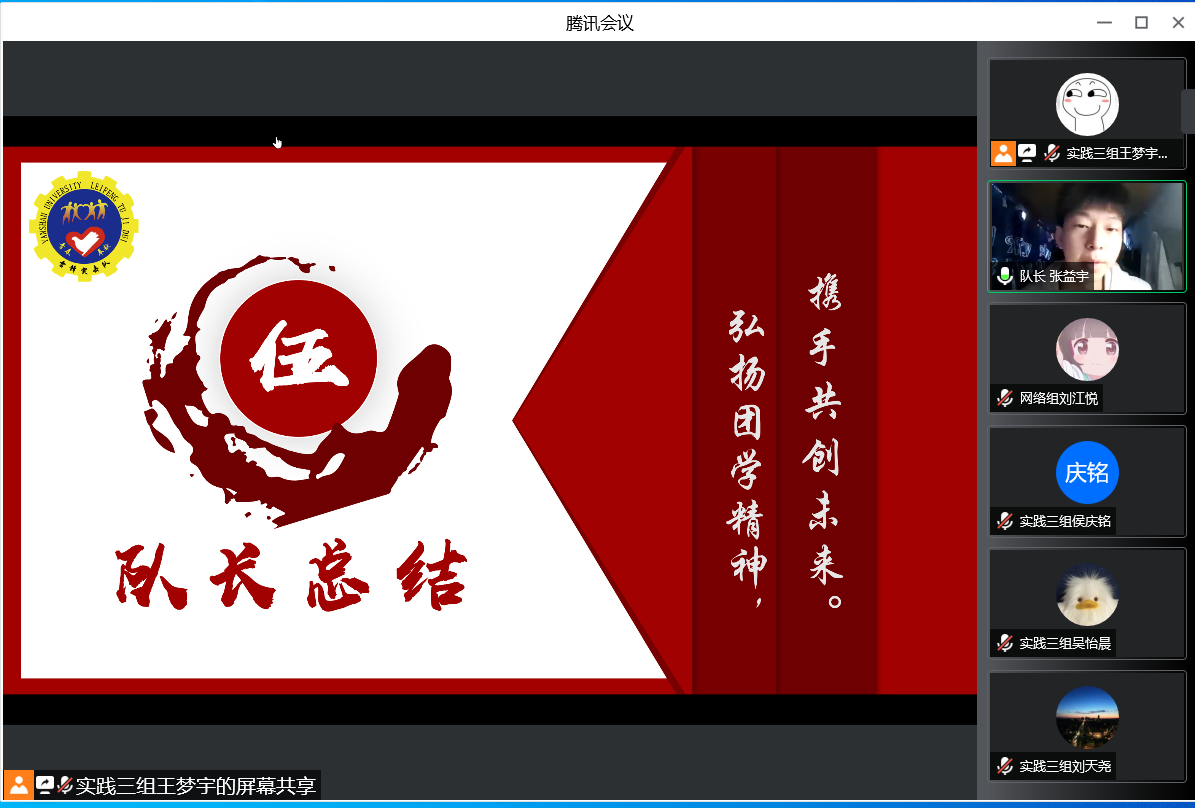Click the muted mic icon beside 实践三组吴怡晨
Viewport: 1195px width, 808px height.
coord(1004,643)
